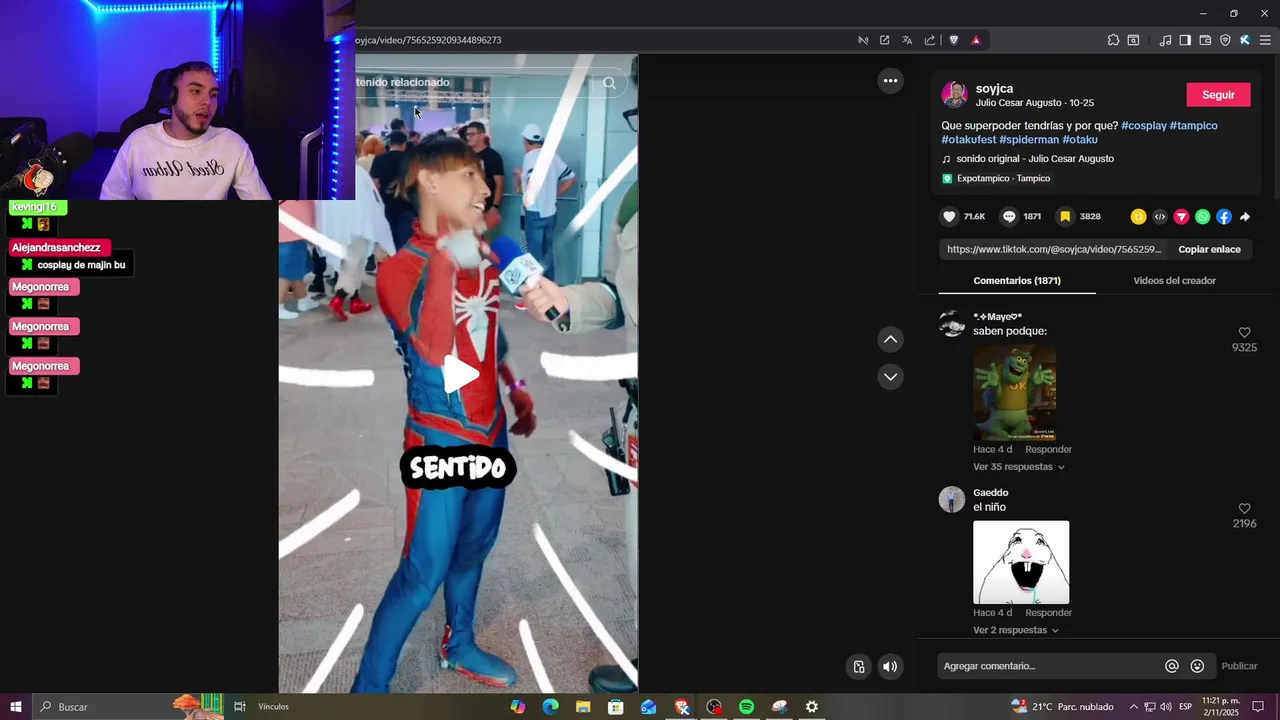Open the Brave Shields lion icon
Image resolution: width=1280 pixels, height=720 pixels.
pos(953,40)
